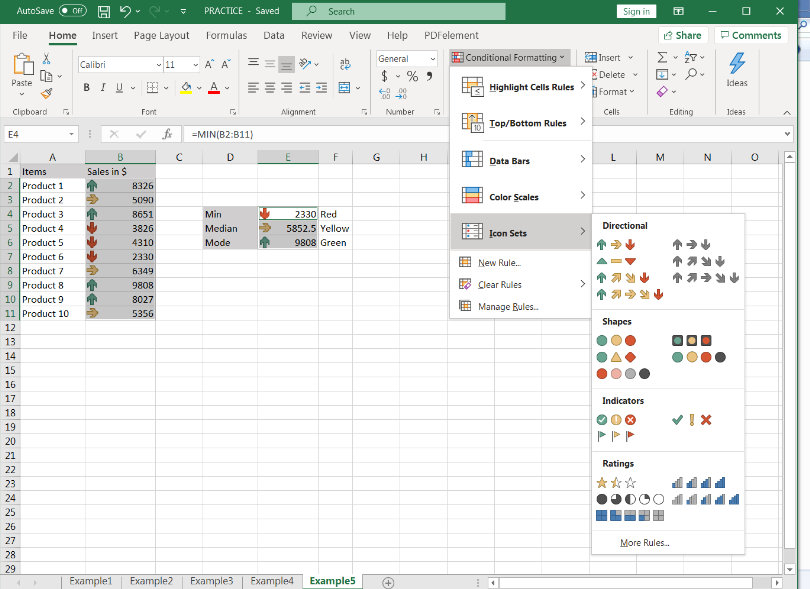Screen dimensions: 810x589
Task: Select 5 Arrows Gray icon set
Action: [706, 278]
